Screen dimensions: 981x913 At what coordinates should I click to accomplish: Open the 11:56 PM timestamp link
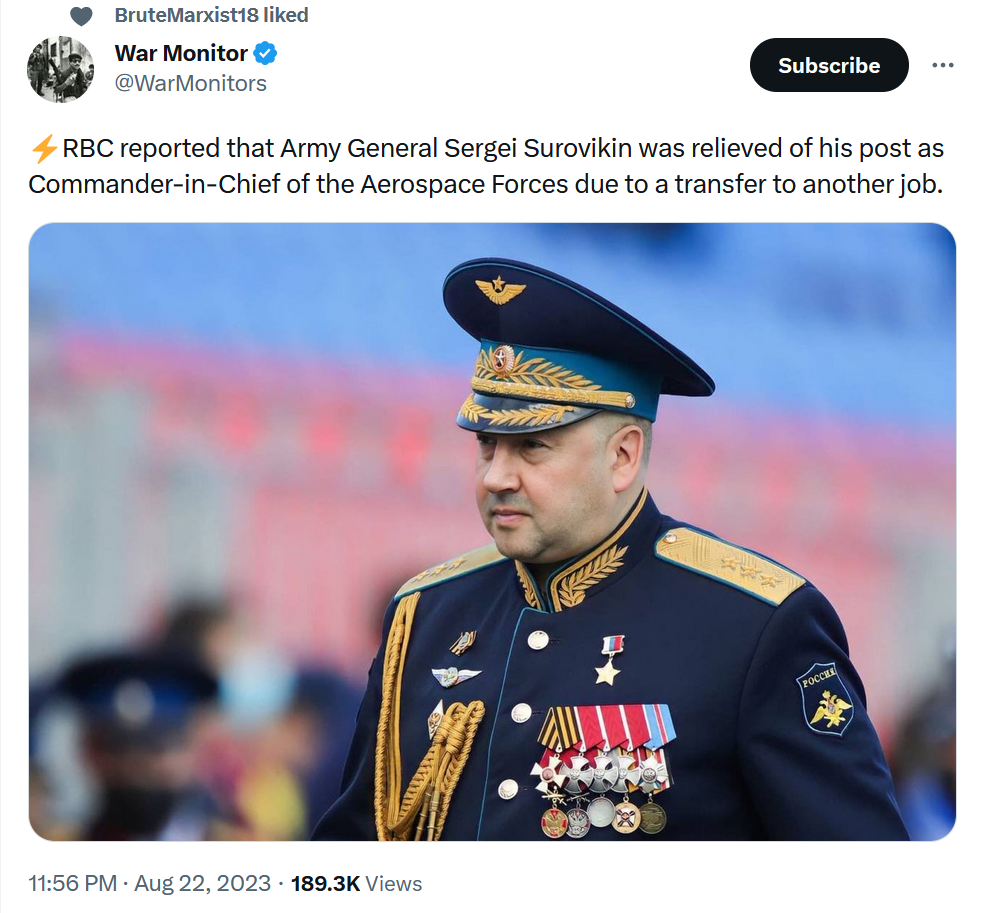(x=73, y=883)
